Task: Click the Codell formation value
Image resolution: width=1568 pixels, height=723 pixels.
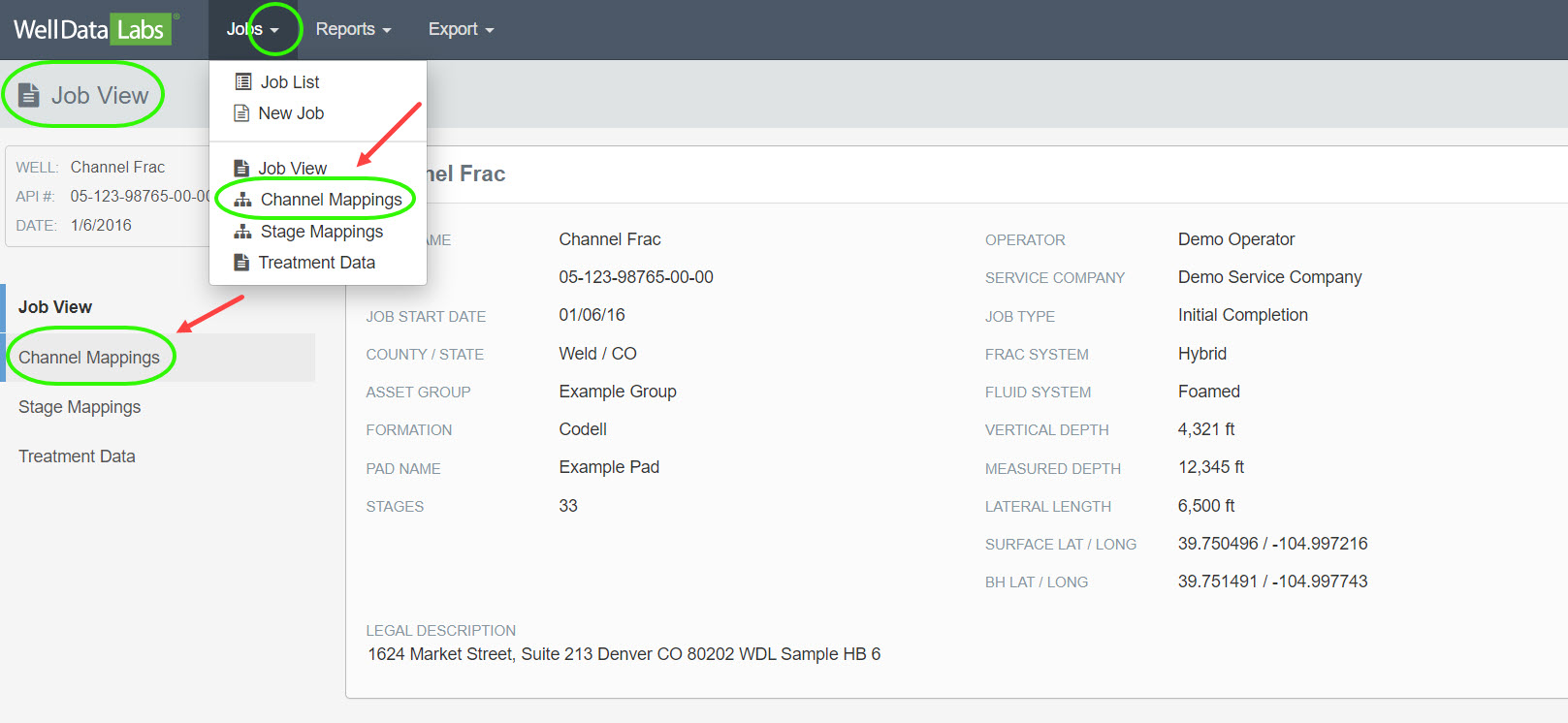Action: [x=583, y=429]
